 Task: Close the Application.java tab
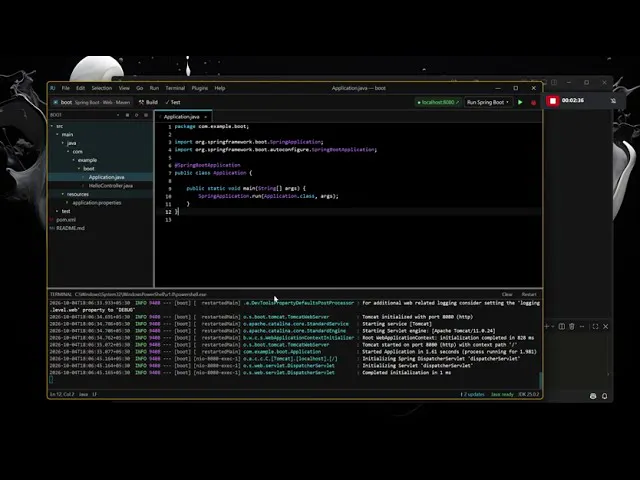206,117
